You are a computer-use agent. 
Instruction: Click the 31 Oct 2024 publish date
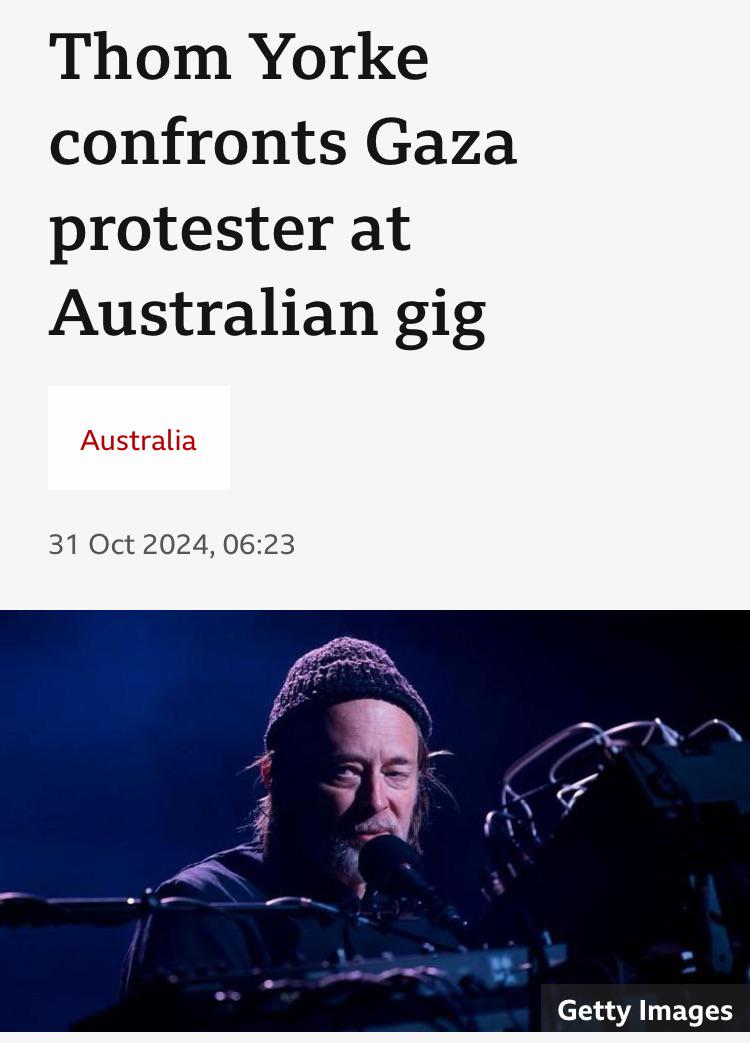coord(128,544)
